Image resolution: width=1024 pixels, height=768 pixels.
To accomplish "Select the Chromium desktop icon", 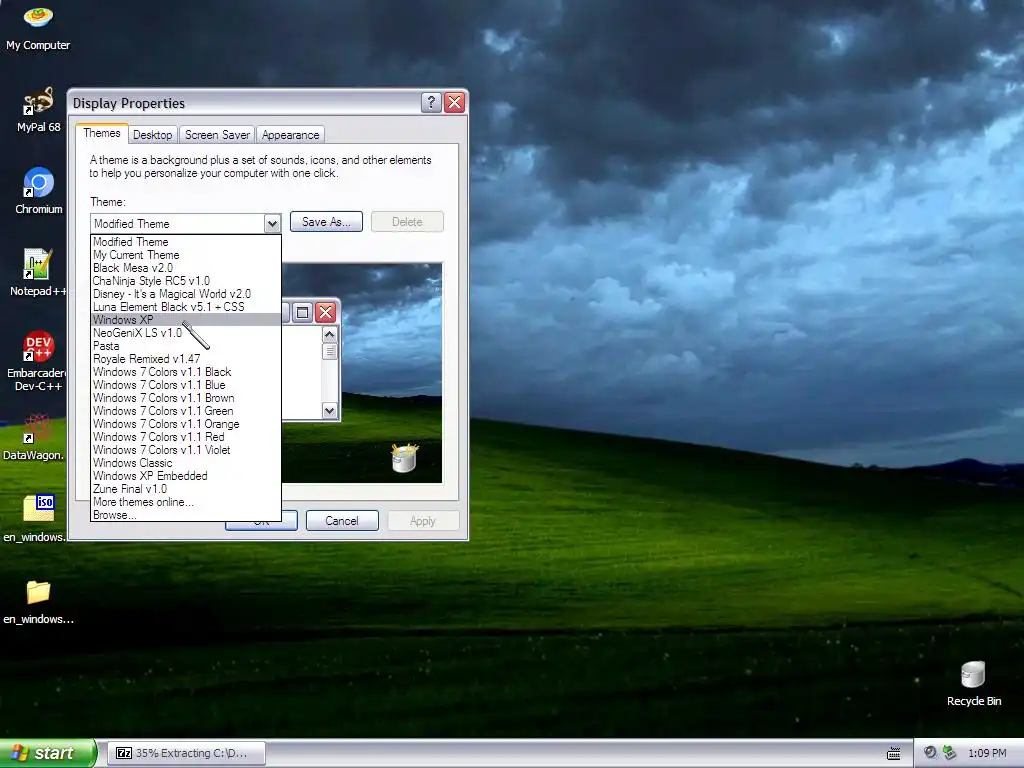I will click(x=39, y=191).
